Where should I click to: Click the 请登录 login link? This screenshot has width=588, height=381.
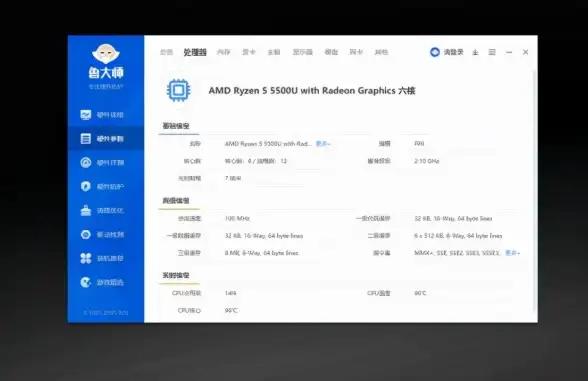(454, 52)
